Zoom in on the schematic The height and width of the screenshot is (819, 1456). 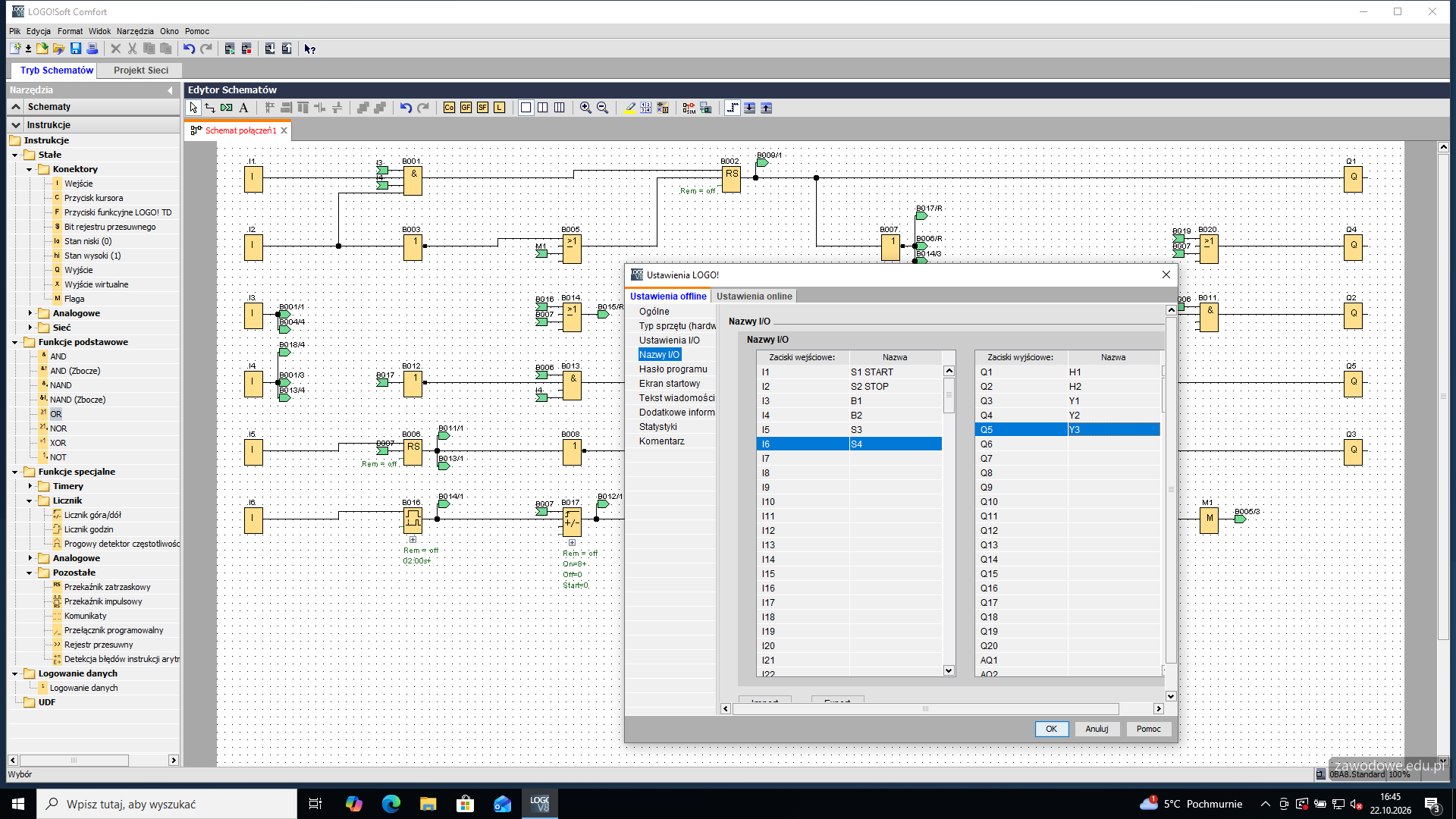pyautogui.click(x=585, y=108)
